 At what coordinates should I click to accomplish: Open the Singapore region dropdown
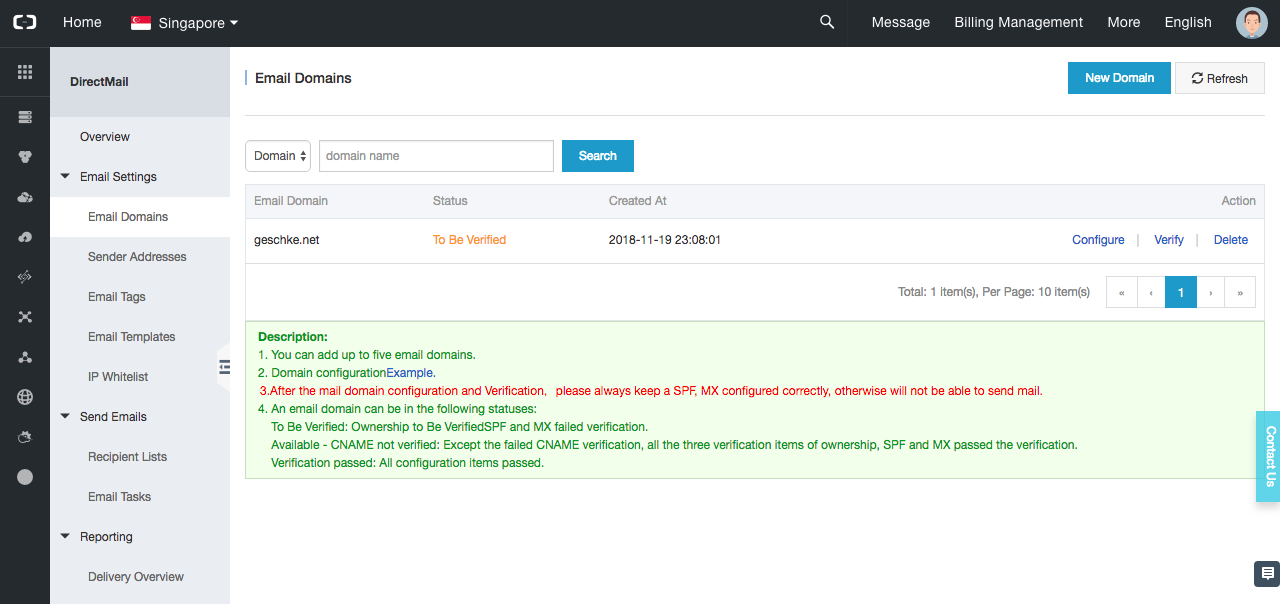pos(185,22)
